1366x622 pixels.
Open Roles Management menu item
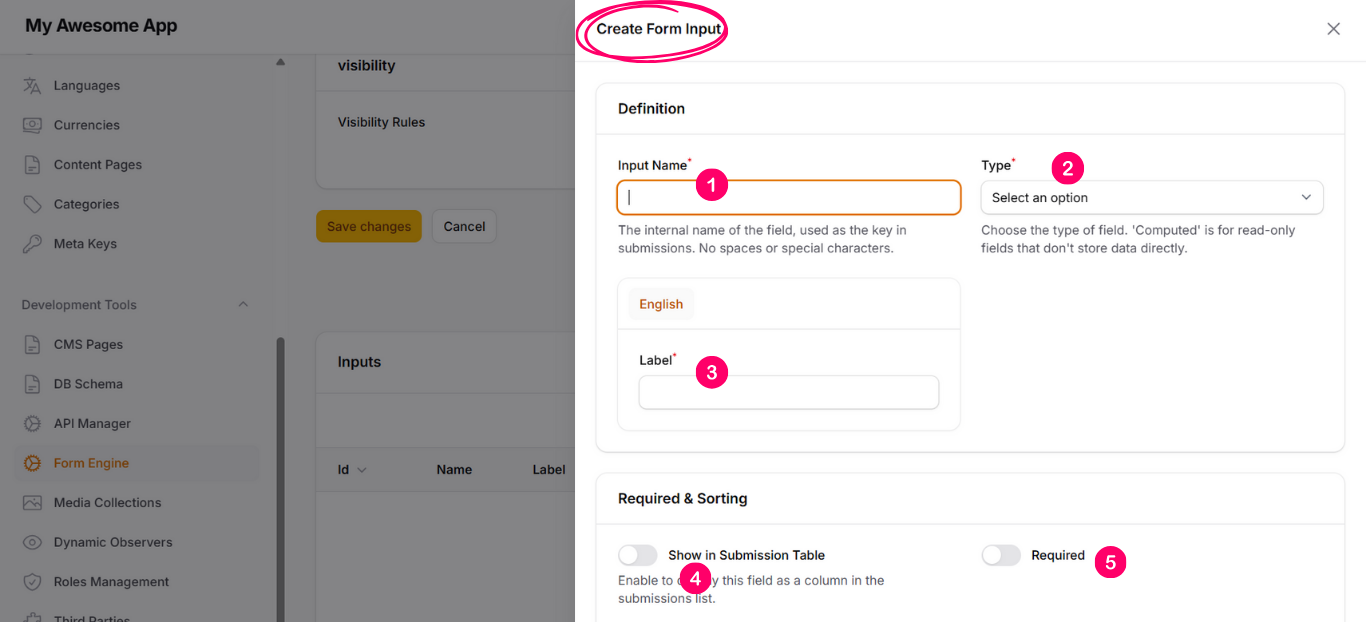click(111, 582)
